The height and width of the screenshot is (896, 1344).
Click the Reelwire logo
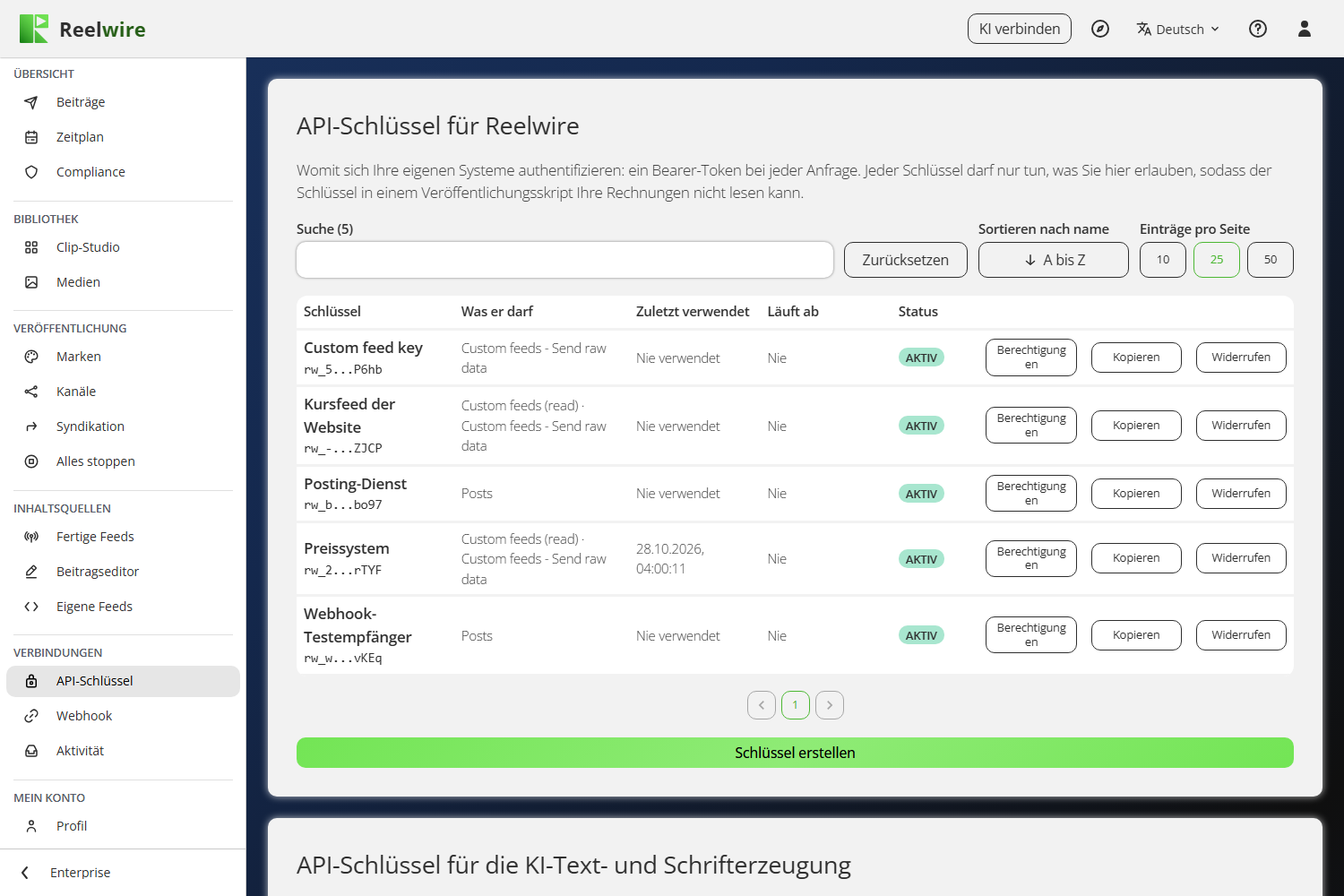coord(82,29)
